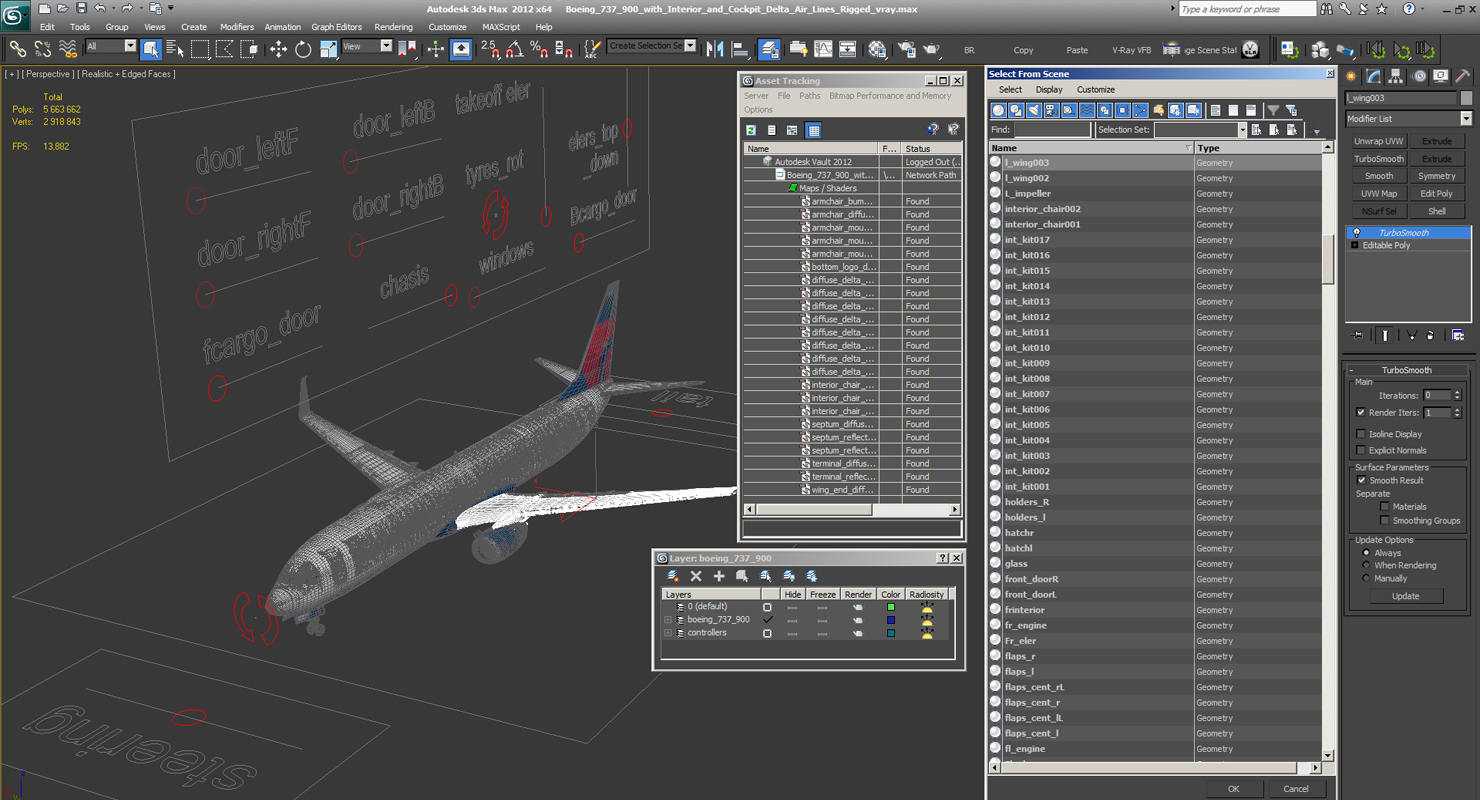The image size is (1480, 800).
Task: Select the Link tool in main toolbar
Action: (x=17, y=48)
